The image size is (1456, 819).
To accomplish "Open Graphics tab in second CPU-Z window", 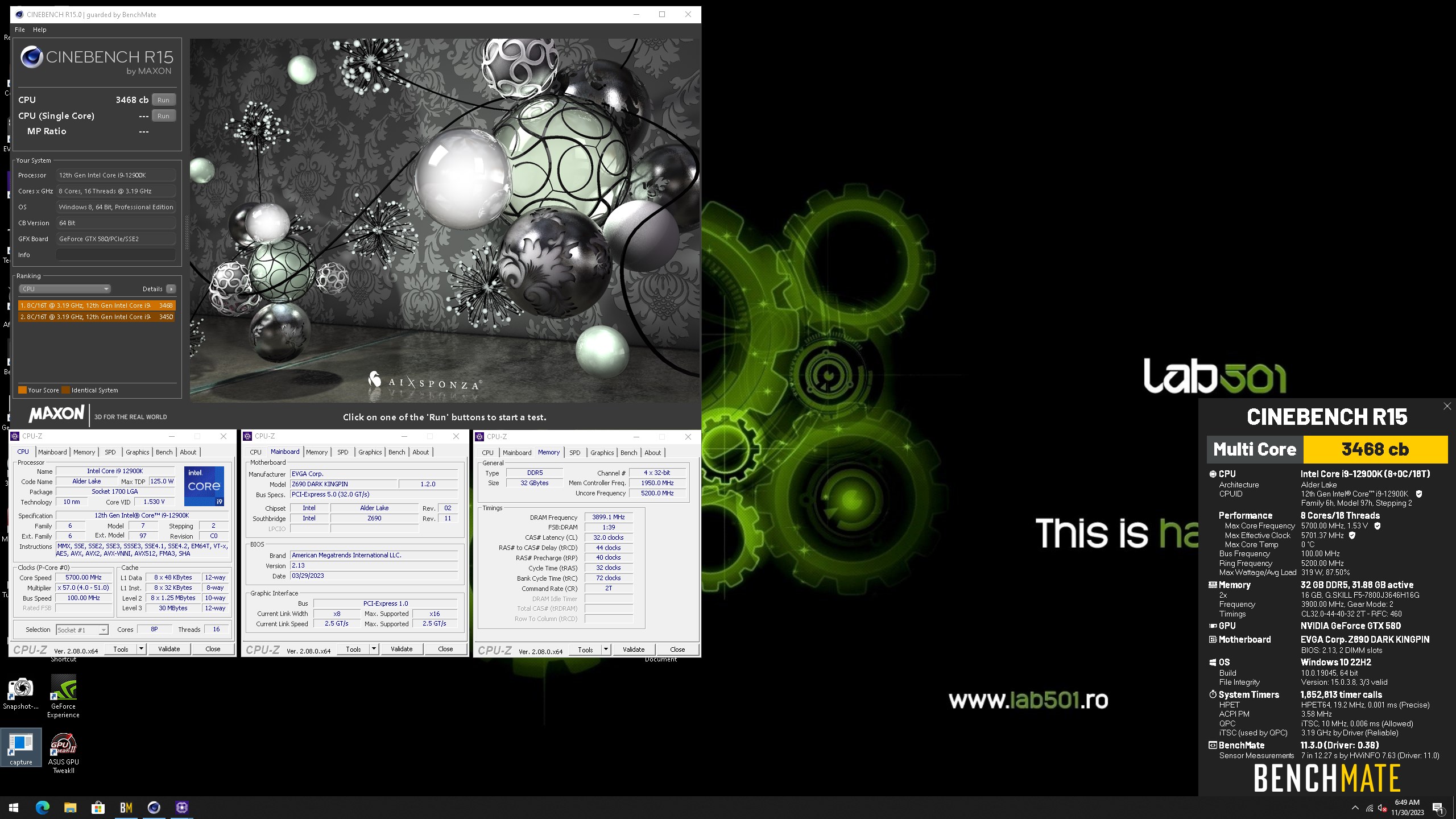I will (x=370, y=452).
